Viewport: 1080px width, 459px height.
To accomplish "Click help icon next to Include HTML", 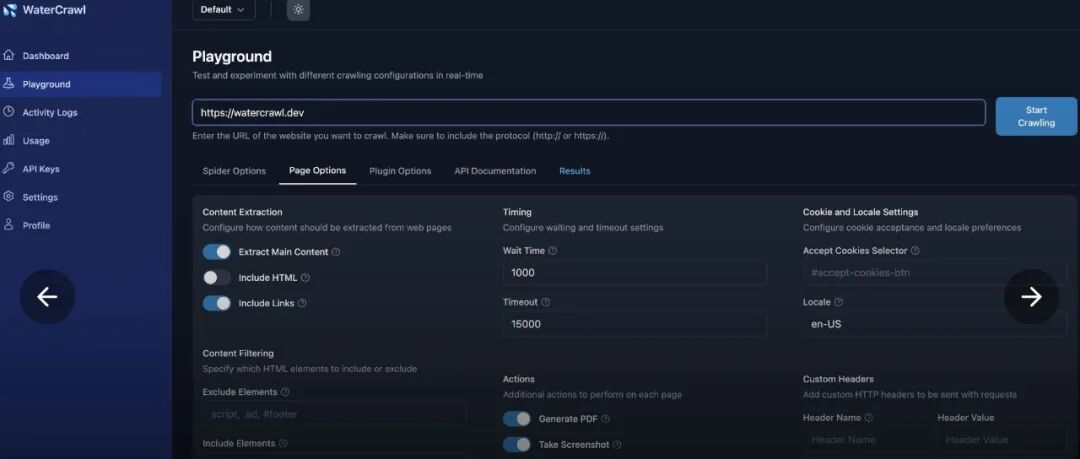I will tap(306, 278).
